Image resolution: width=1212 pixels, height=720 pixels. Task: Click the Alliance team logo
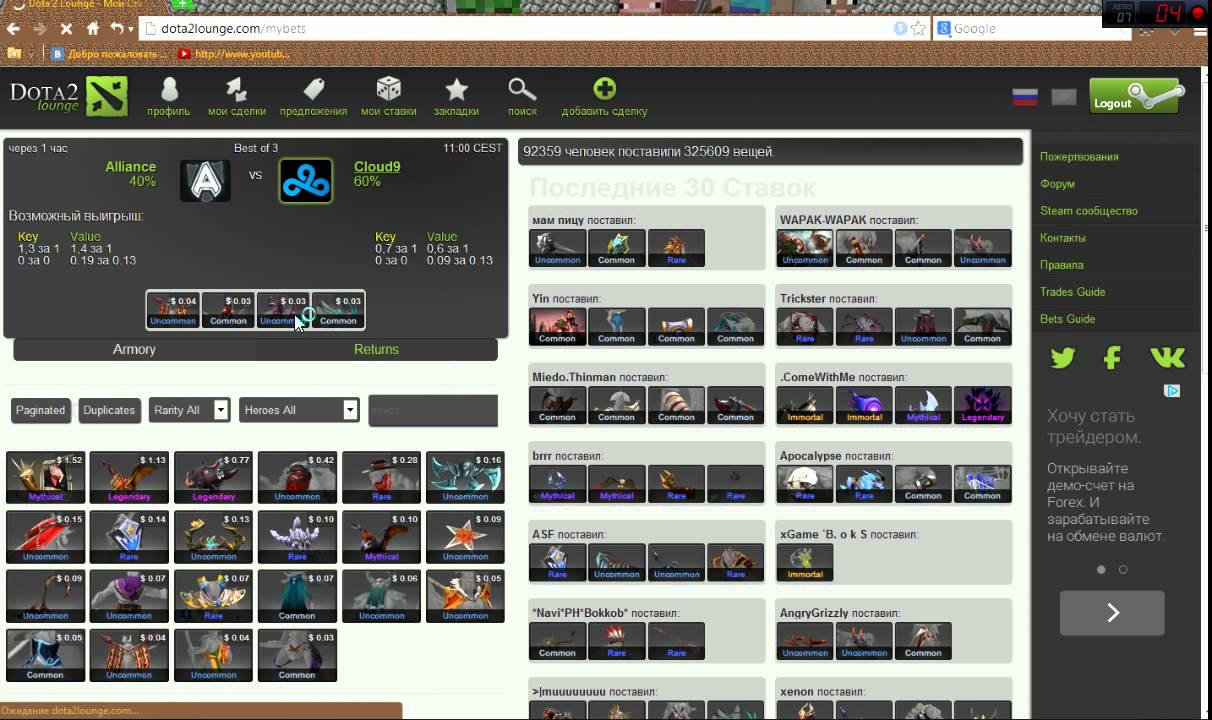point(205,181)
